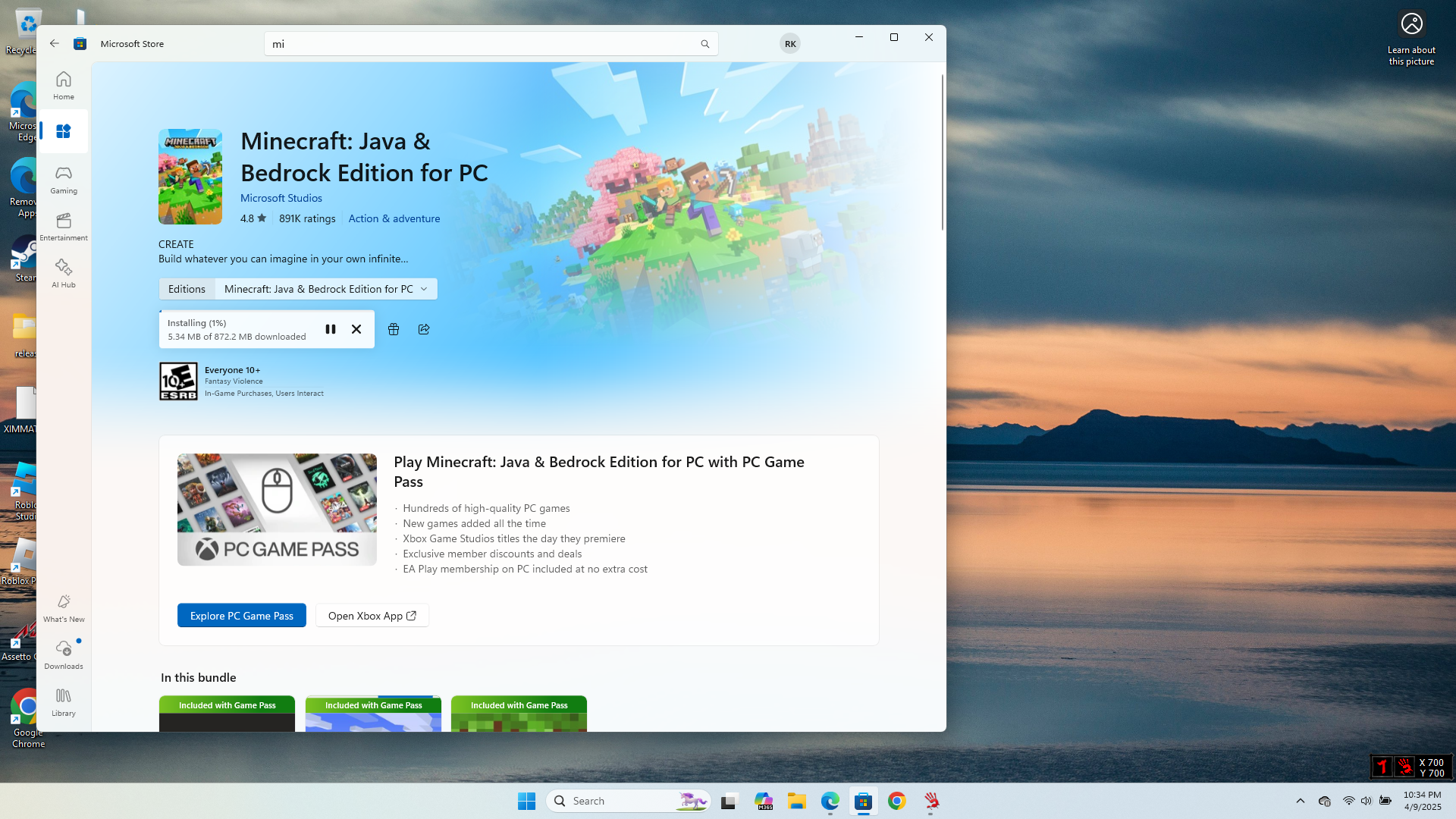The image size is (1456, 819).
Task: Click Learn about this picture desktop icon
Action: click(x=1411, y=38)
